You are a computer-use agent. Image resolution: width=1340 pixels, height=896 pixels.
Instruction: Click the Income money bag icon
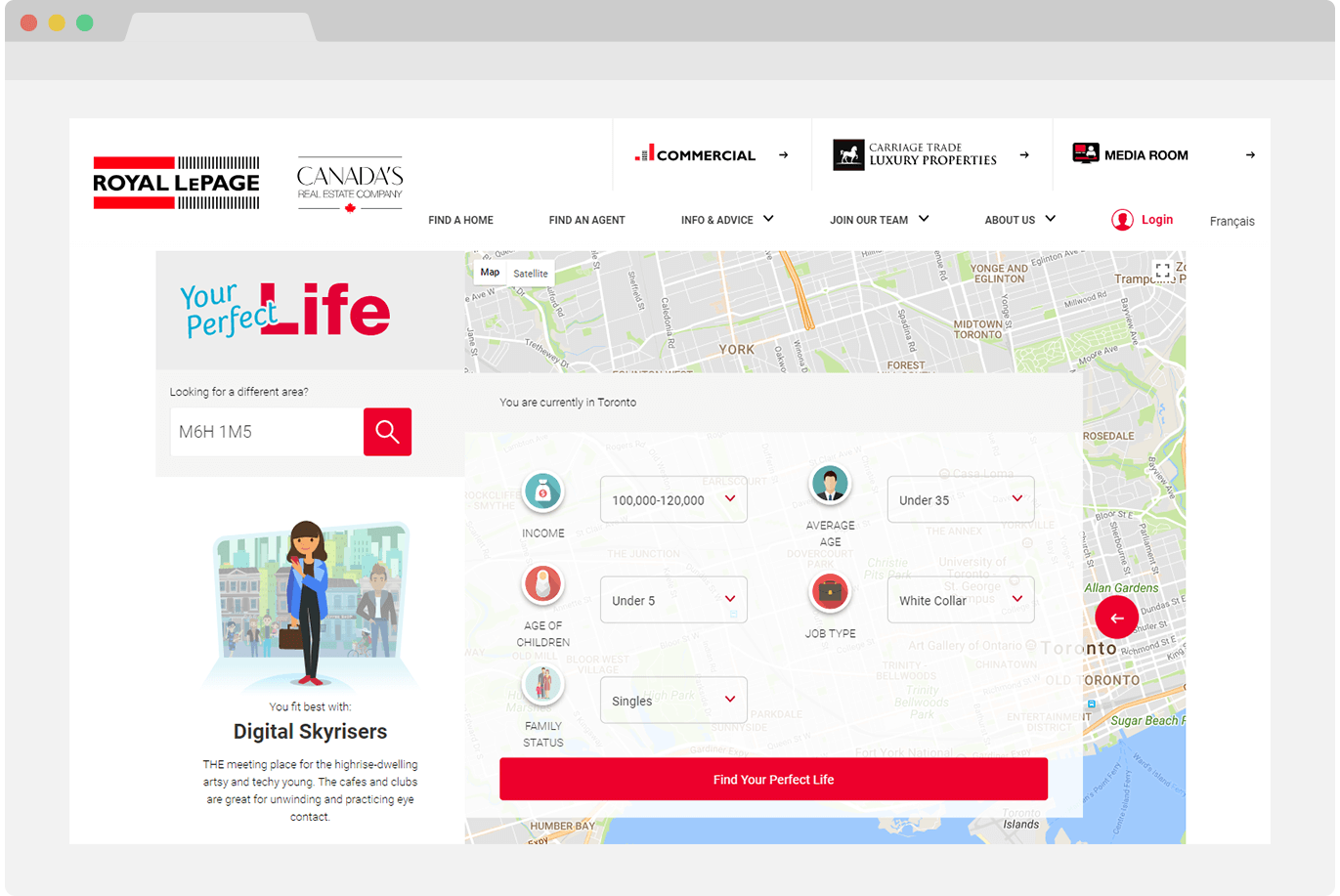(542, 491)
